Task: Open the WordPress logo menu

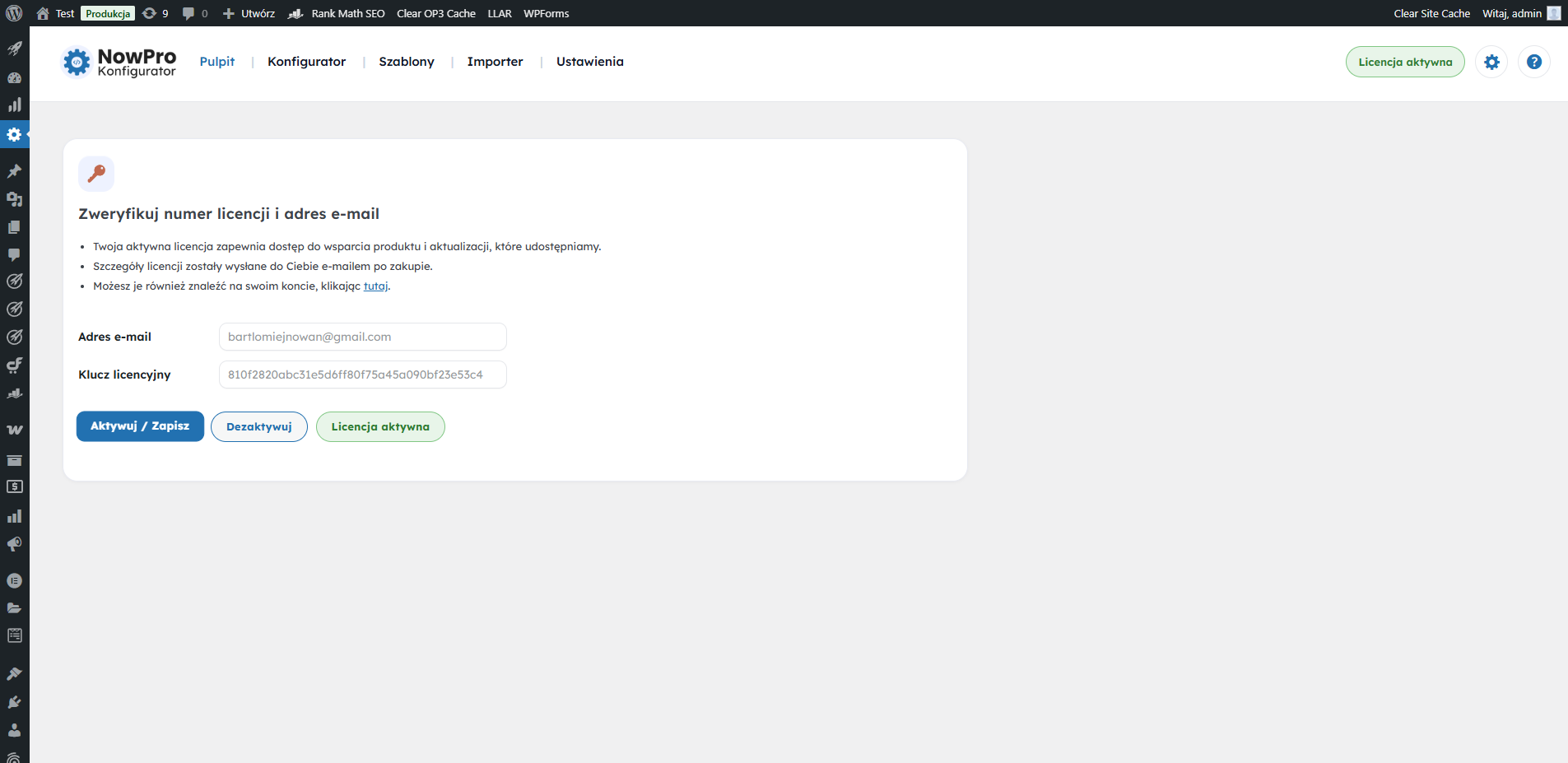Action: 14,13
